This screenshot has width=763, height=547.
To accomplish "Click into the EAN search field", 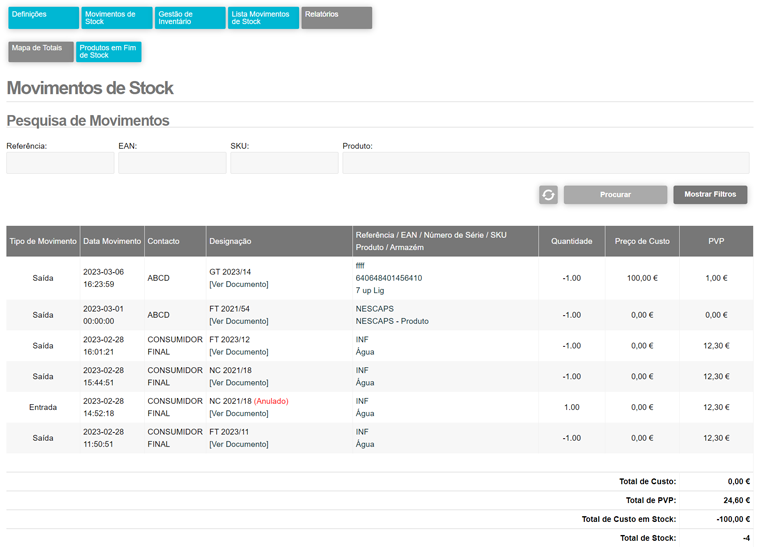I will pyautogui.click(x=172, y=163).
